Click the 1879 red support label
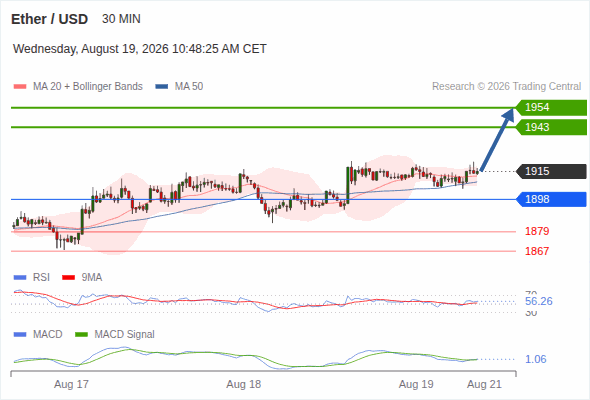Image resolution: width=590 pixels, height=400 pixels. coord(537,231)
